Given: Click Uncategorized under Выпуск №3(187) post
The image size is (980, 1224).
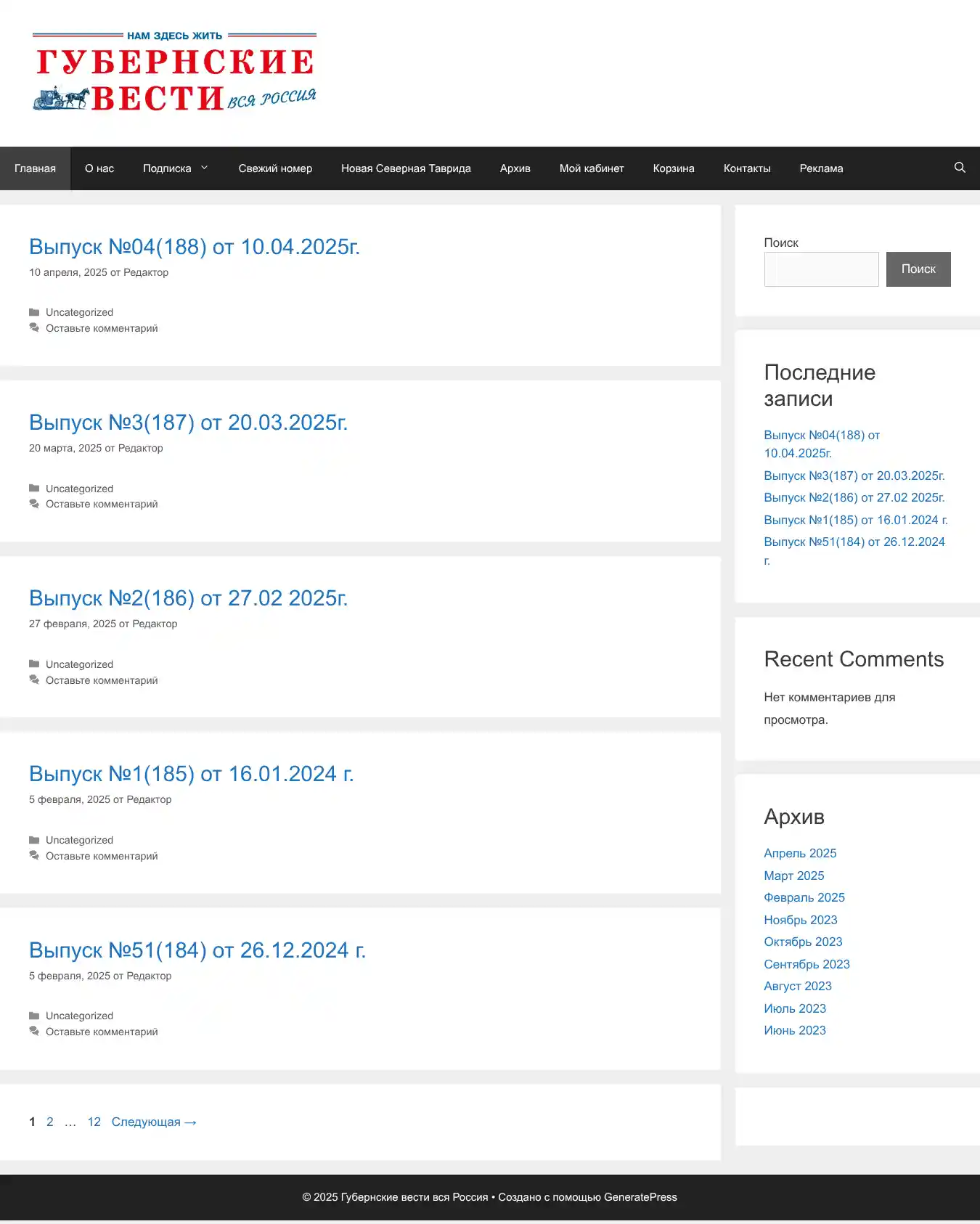Looking at the screenshot, I should click(x=79, y=489).
